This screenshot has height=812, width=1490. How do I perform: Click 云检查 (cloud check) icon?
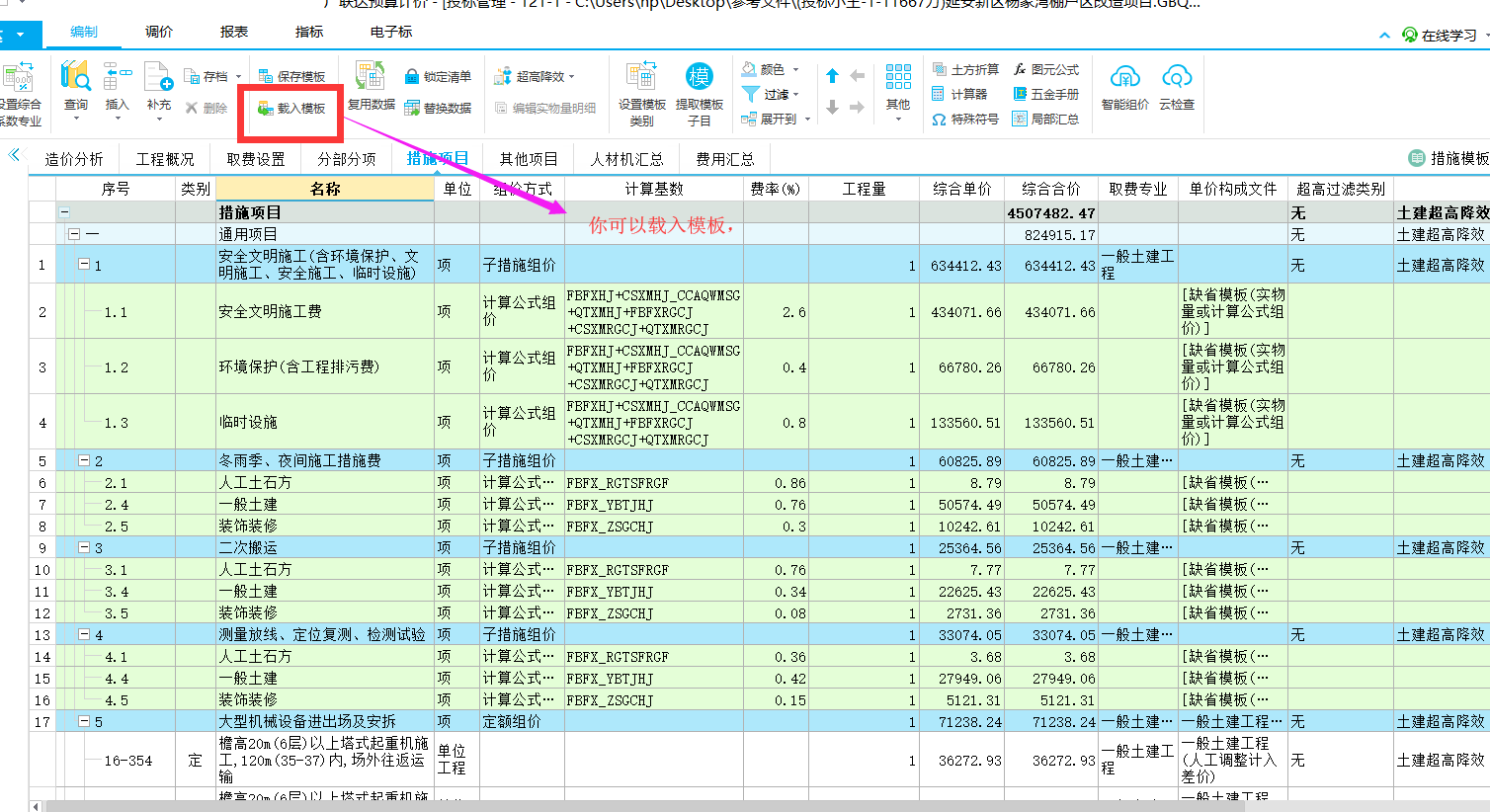1176,76
